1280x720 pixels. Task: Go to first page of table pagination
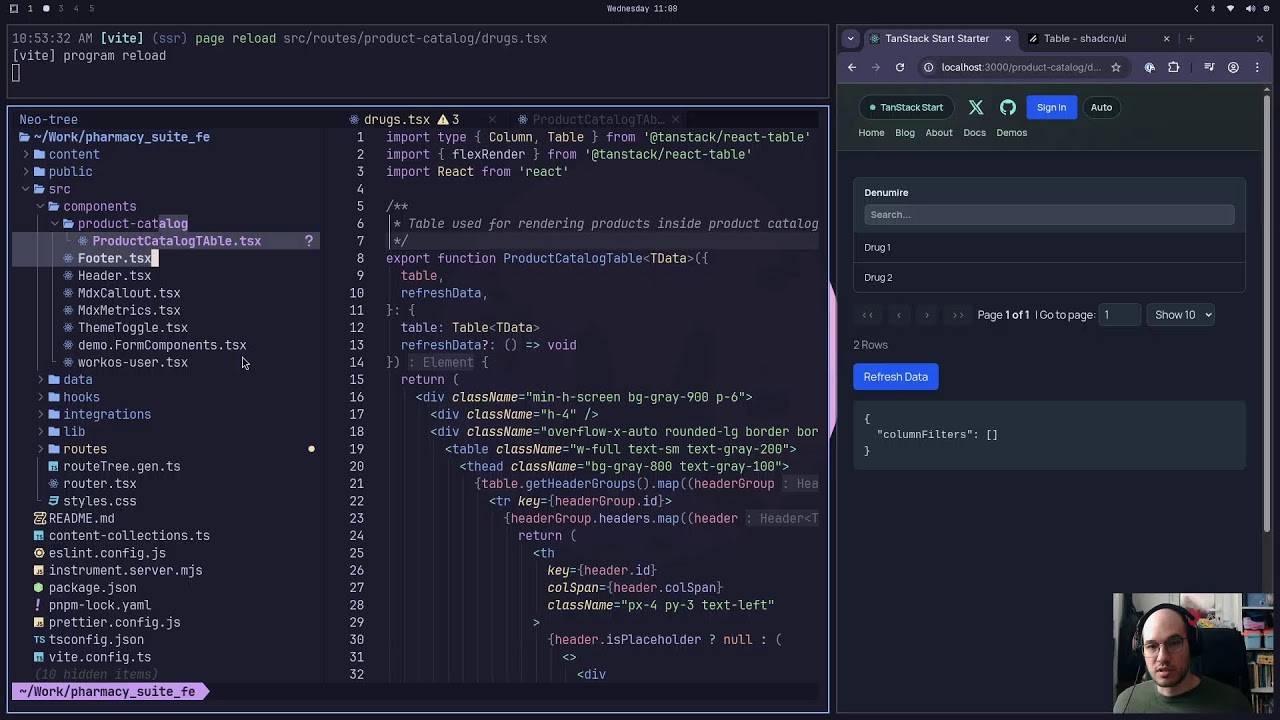pos(867,315)
